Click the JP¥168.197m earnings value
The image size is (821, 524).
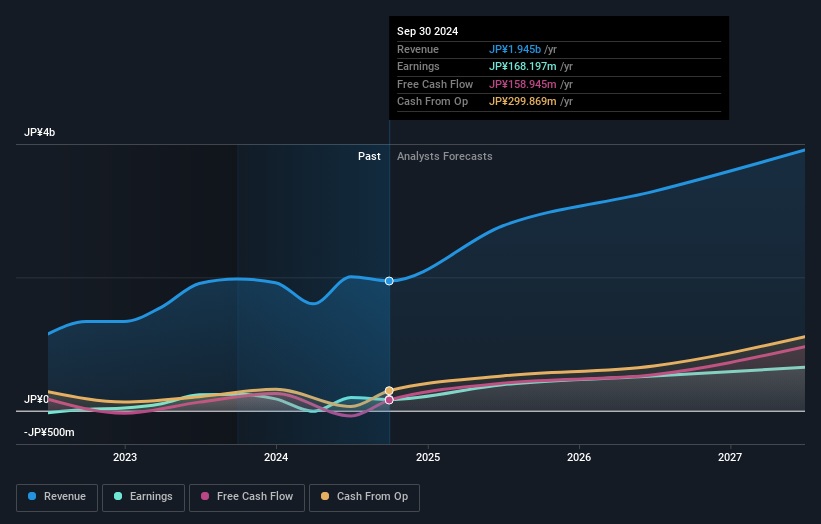(x=523, y=66)
